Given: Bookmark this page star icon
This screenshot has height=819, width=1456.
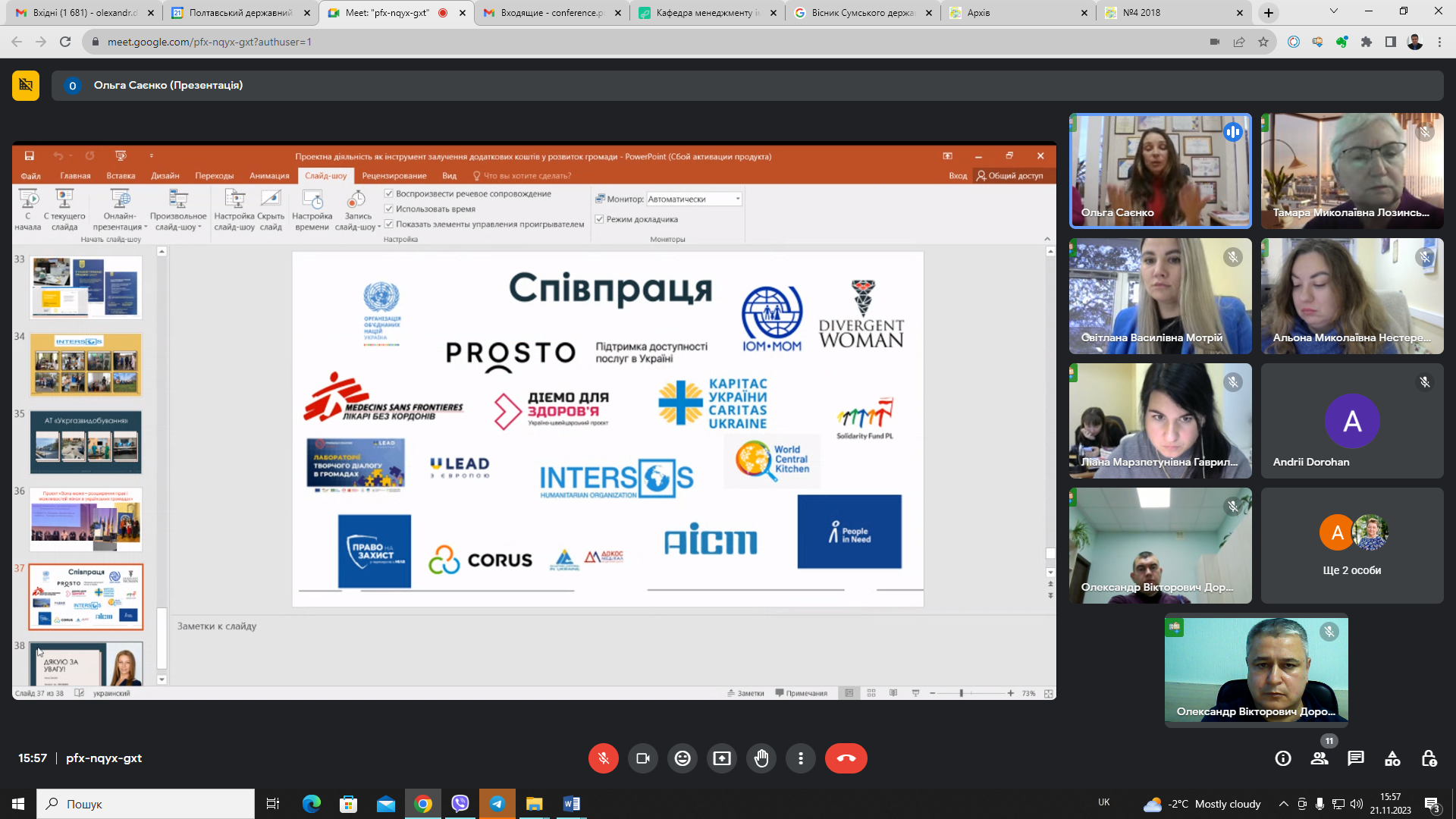Looking at the screenshot, I should point(1263,42).
